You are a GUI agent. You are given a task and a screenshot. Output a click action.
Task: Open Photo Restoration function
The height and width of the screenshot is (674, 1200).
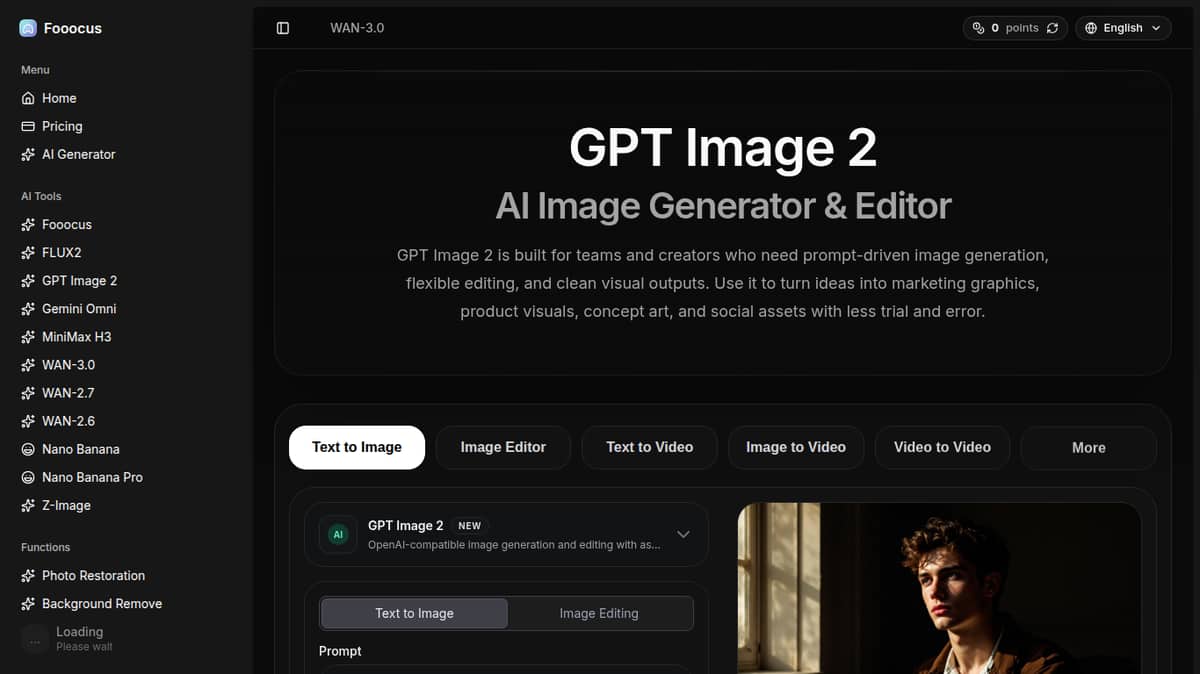point(93,575)
